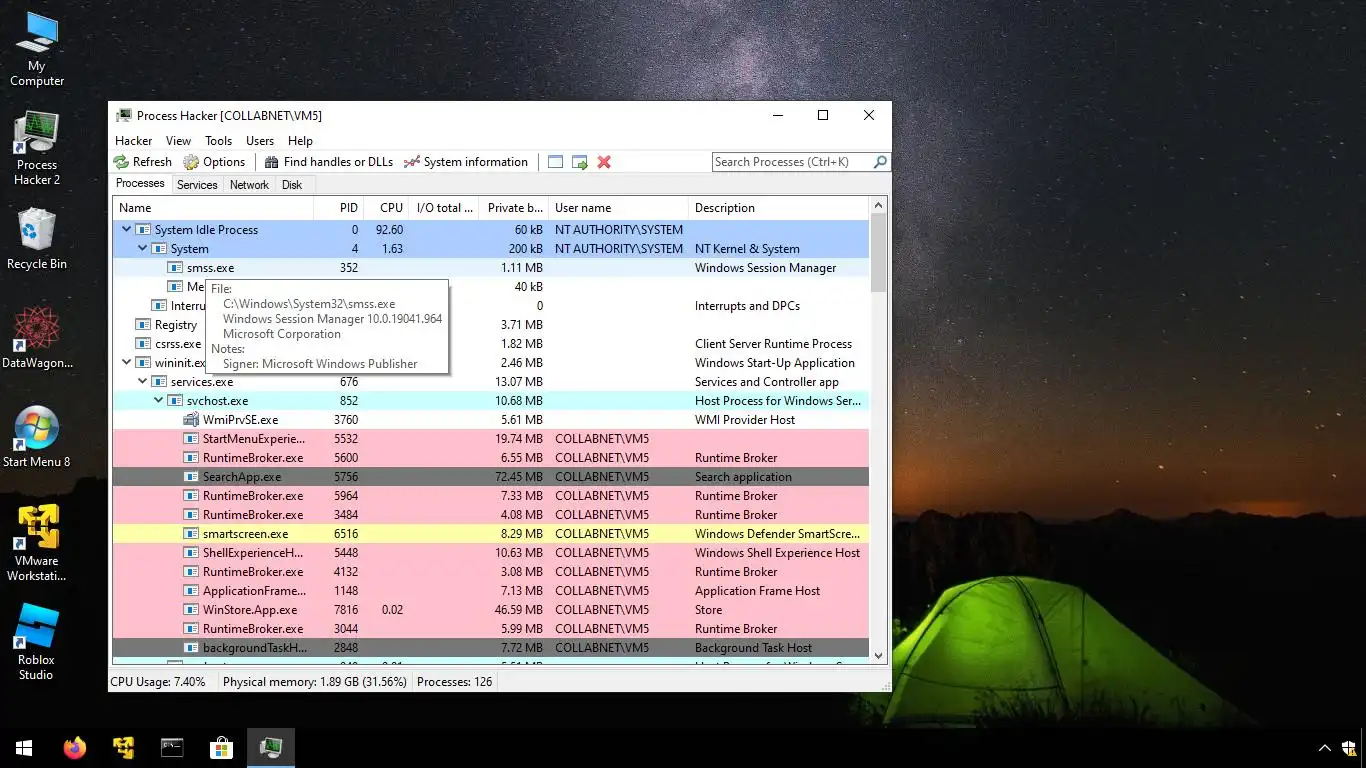
Task: Select Process Hacker 2 desktop shortcut
Action: click(x=37, y=149)
